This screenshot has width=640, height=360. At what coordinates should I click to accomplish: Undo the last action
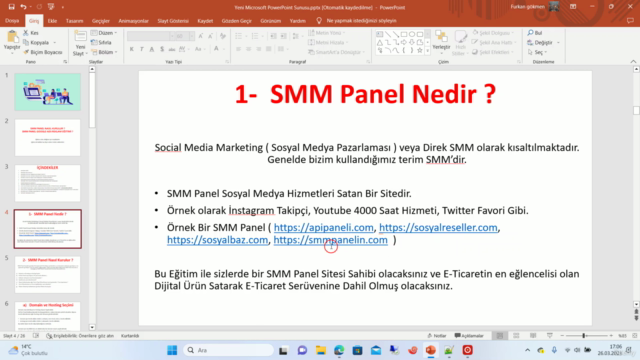23,7
